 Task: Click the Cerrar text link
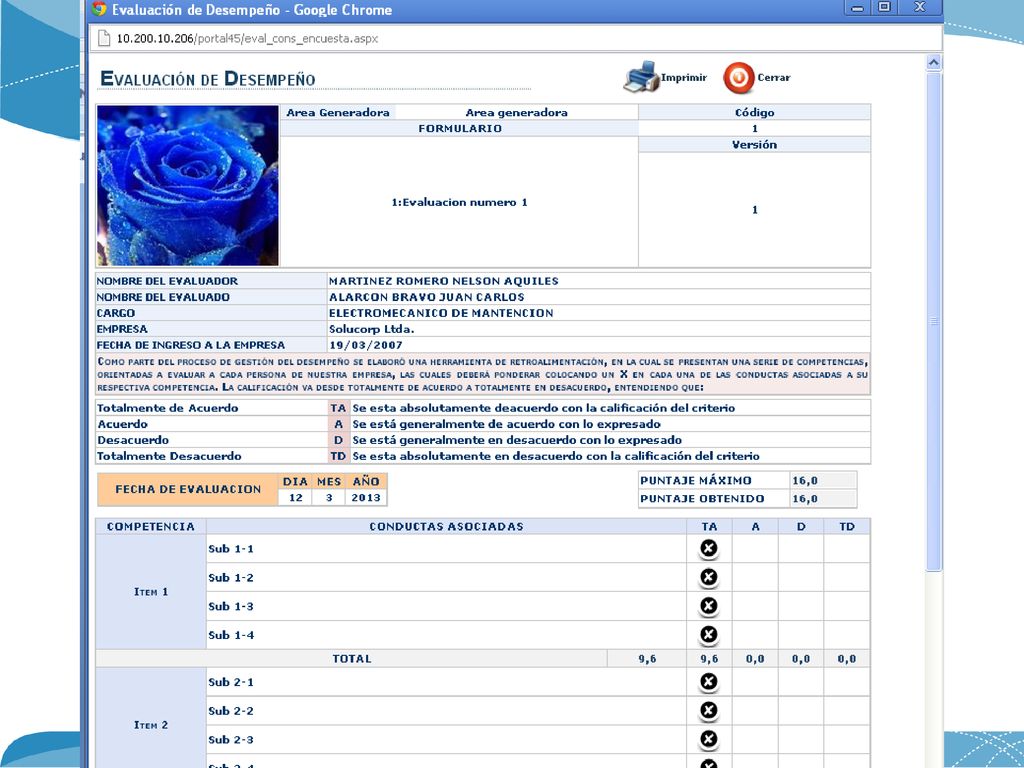tap(774, 77)
